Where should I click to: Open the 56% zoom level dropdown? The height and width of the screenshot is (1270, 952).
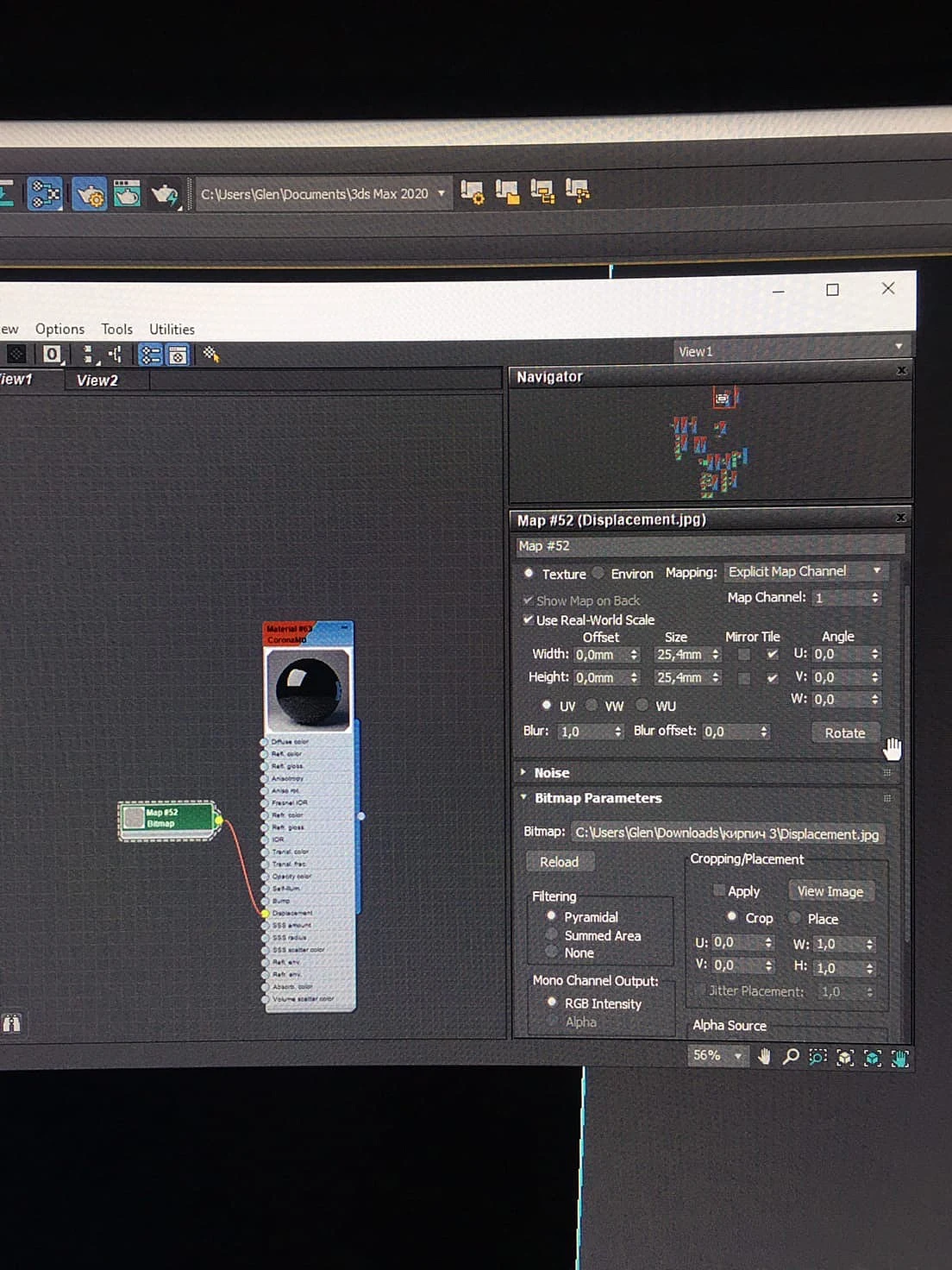(717, 1055)
